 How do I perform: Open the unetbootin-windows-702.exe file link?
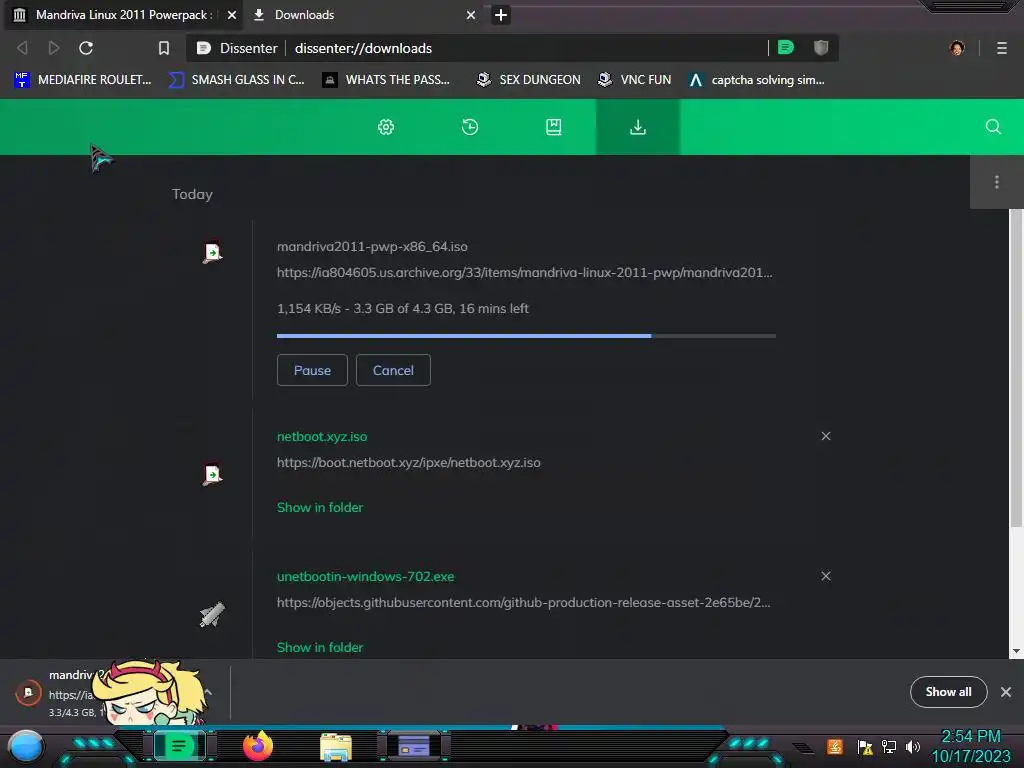(x=365, y=577)
